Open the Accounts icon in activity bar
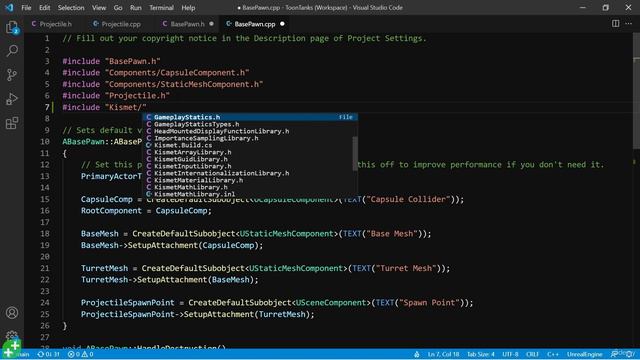 (12, 313)
